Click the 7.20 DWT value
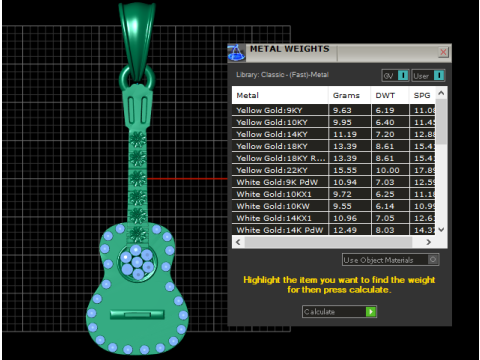Image resolution: width=480 pixels, height=360 pixels. point(385,134)
